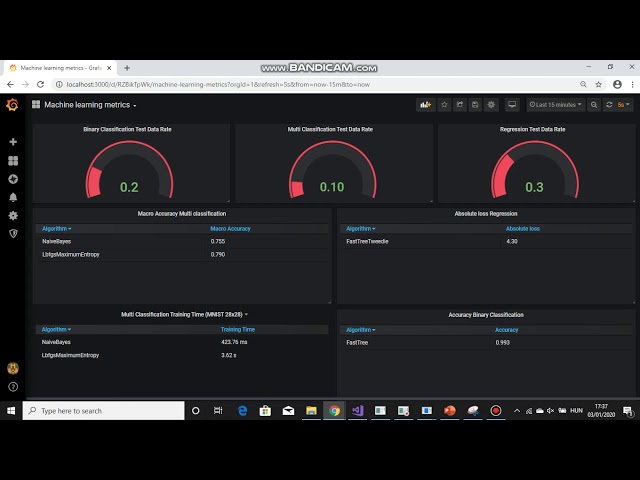Image resolution: width=640 pixels, height=480 pixels.
Task: Cycle view mode with the monitor icon
Action: 512,105
